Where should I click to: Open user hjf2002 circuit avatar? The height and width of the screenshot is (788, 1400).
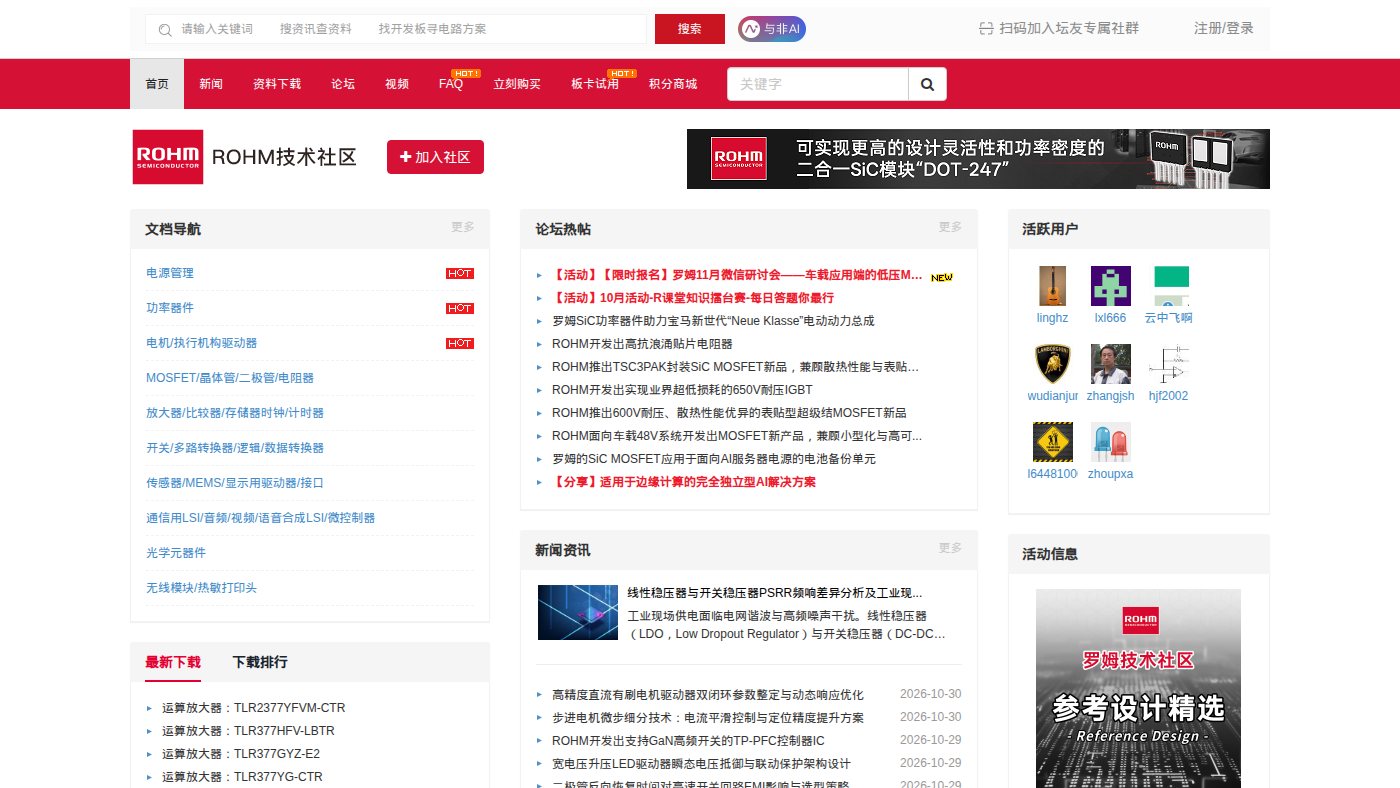pos(1168,364)
